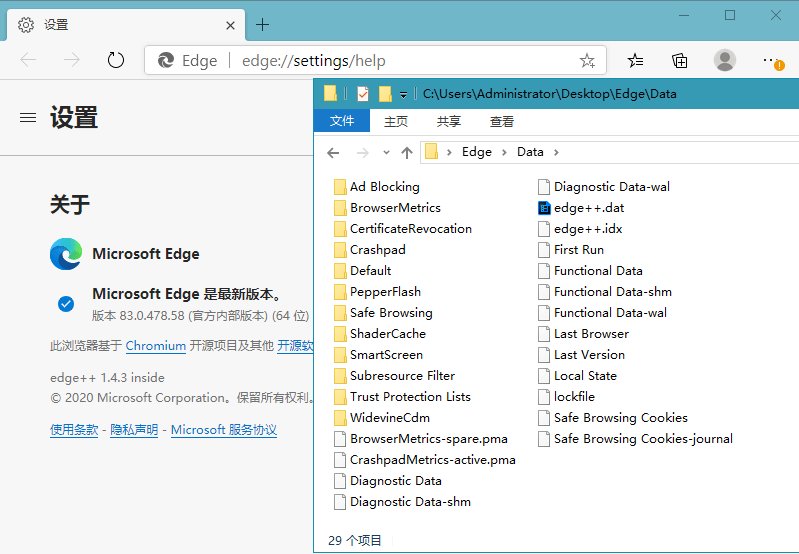The width and height of the screenshot is (799, 554).
Task: Select the edge++.dat file
Action: [x=581, y=208]
